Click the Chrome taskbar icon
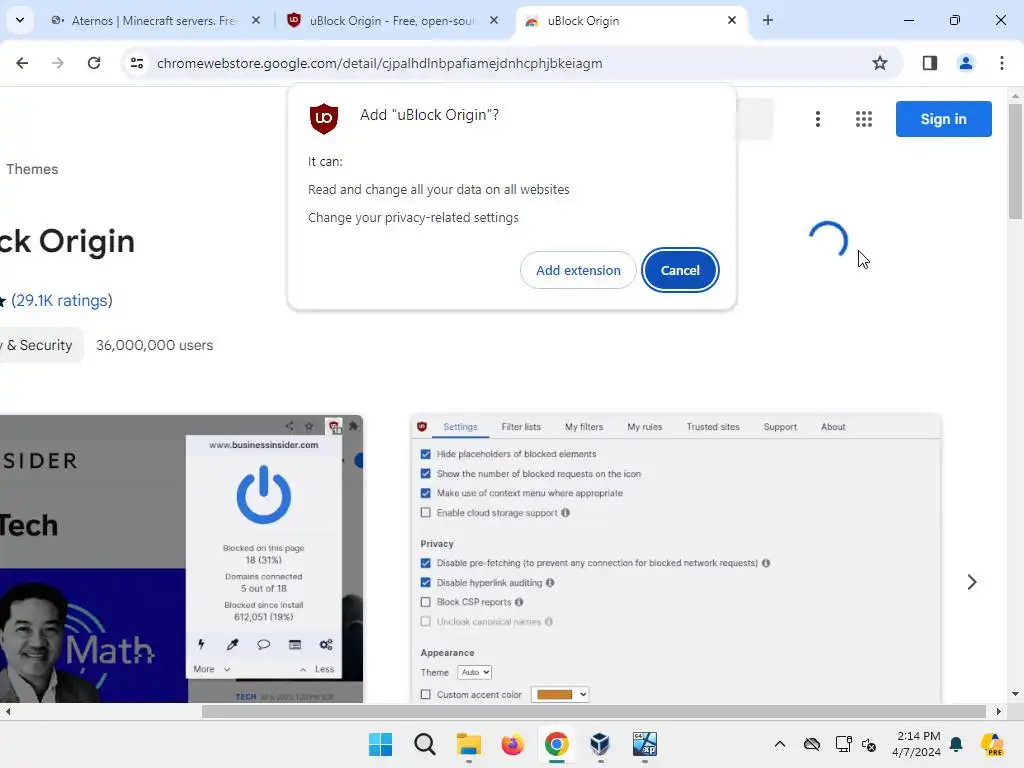The image size is (1024, 768). (556, 744)
